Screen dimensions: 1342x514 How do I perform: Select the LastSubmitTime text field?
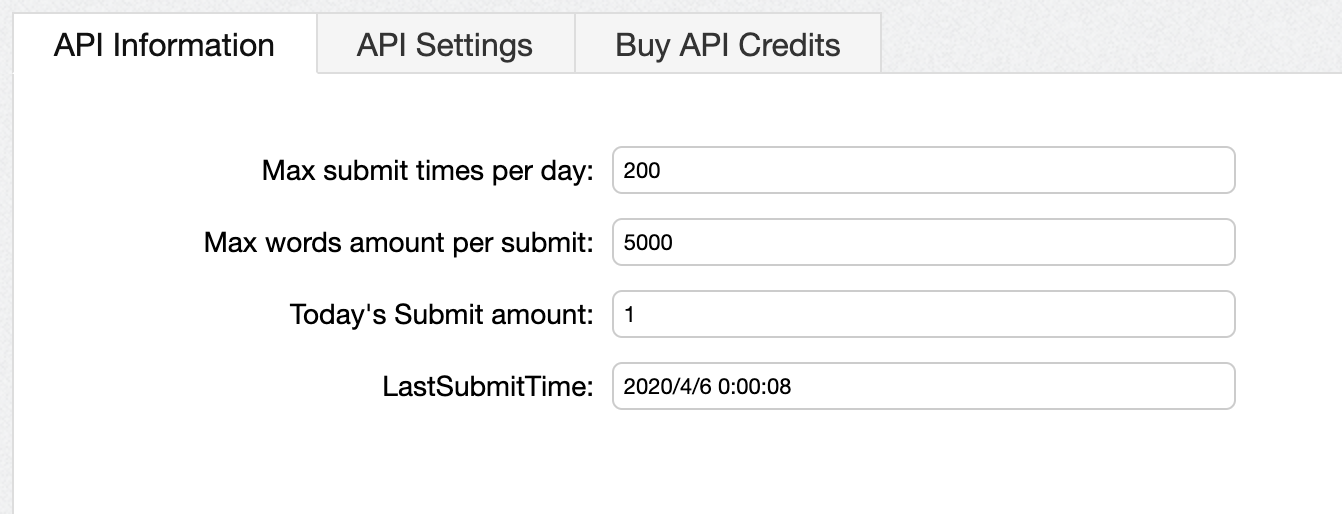coord(923,386)
